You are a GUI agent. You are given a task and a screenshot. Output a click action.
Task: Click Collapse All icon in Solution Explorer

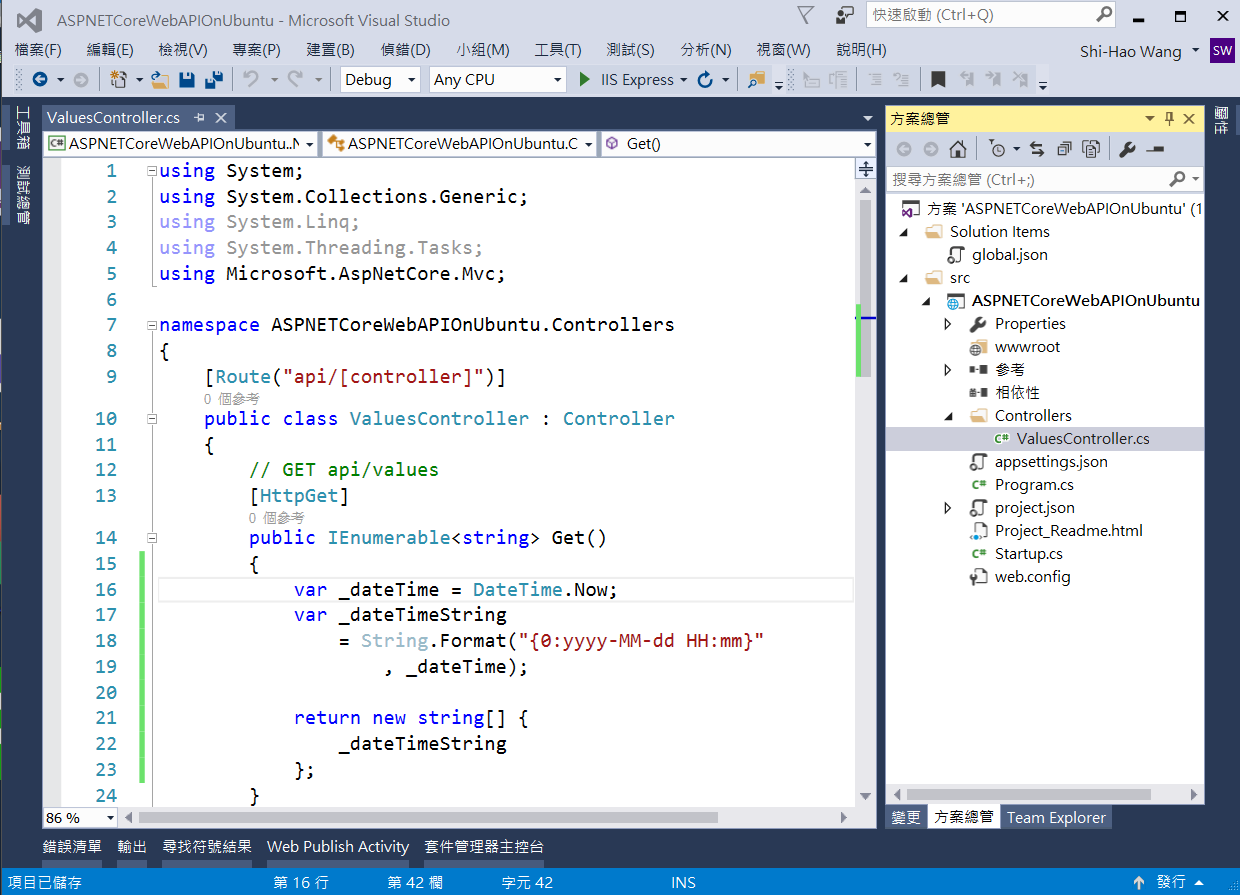coord(1064,149)
